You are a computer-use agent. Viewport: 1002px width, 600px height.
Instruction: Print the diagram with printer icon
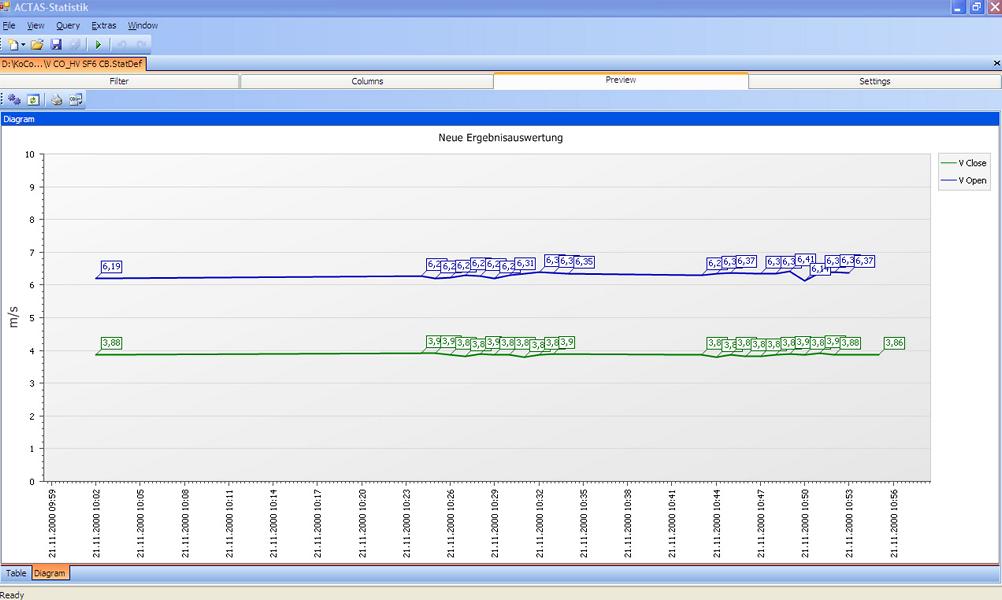click(x=56, y=100)
